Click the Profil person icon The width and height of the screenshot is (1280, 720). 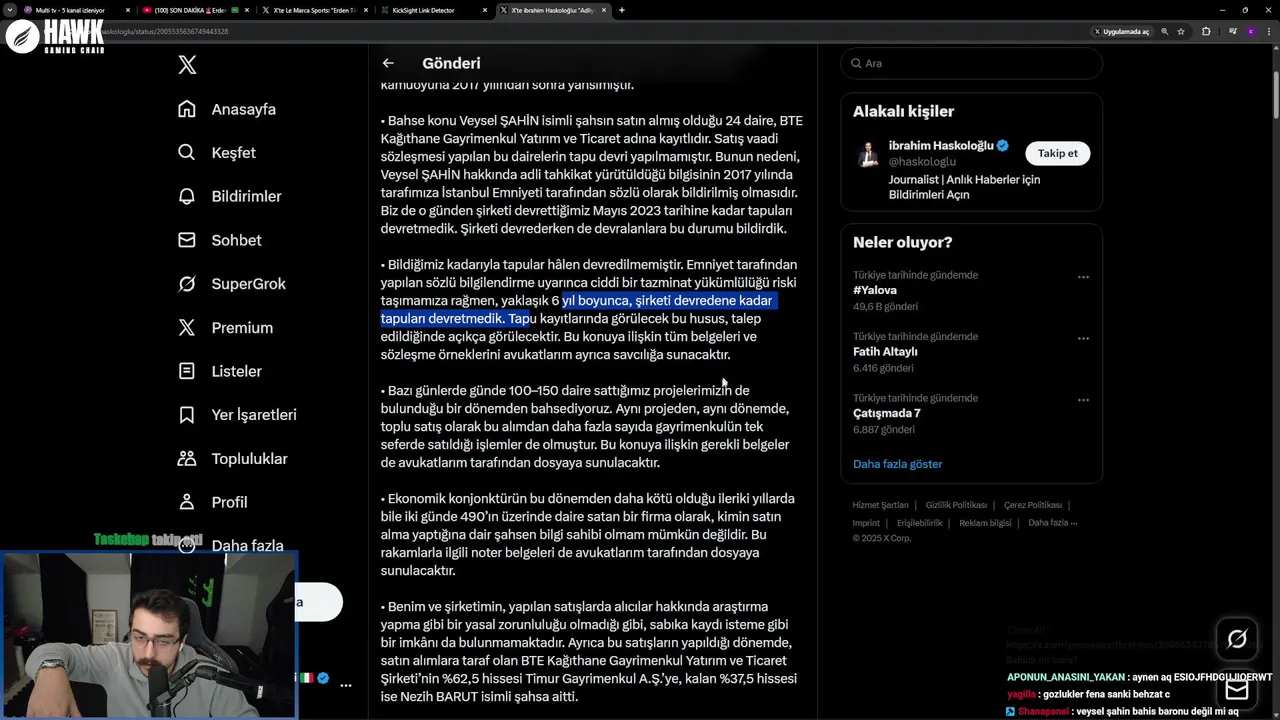[187, 502]
